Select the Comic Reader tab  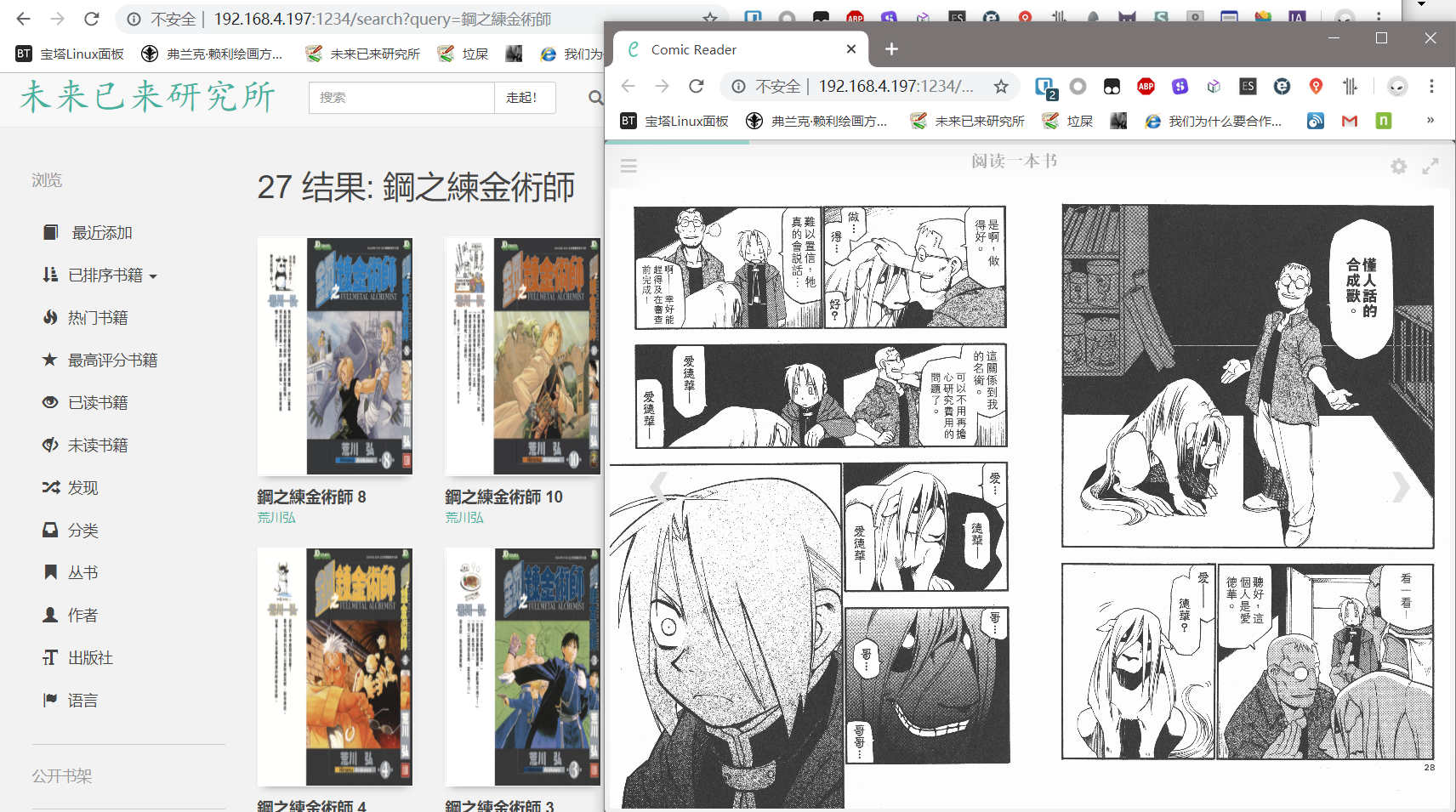pos(740,49)
